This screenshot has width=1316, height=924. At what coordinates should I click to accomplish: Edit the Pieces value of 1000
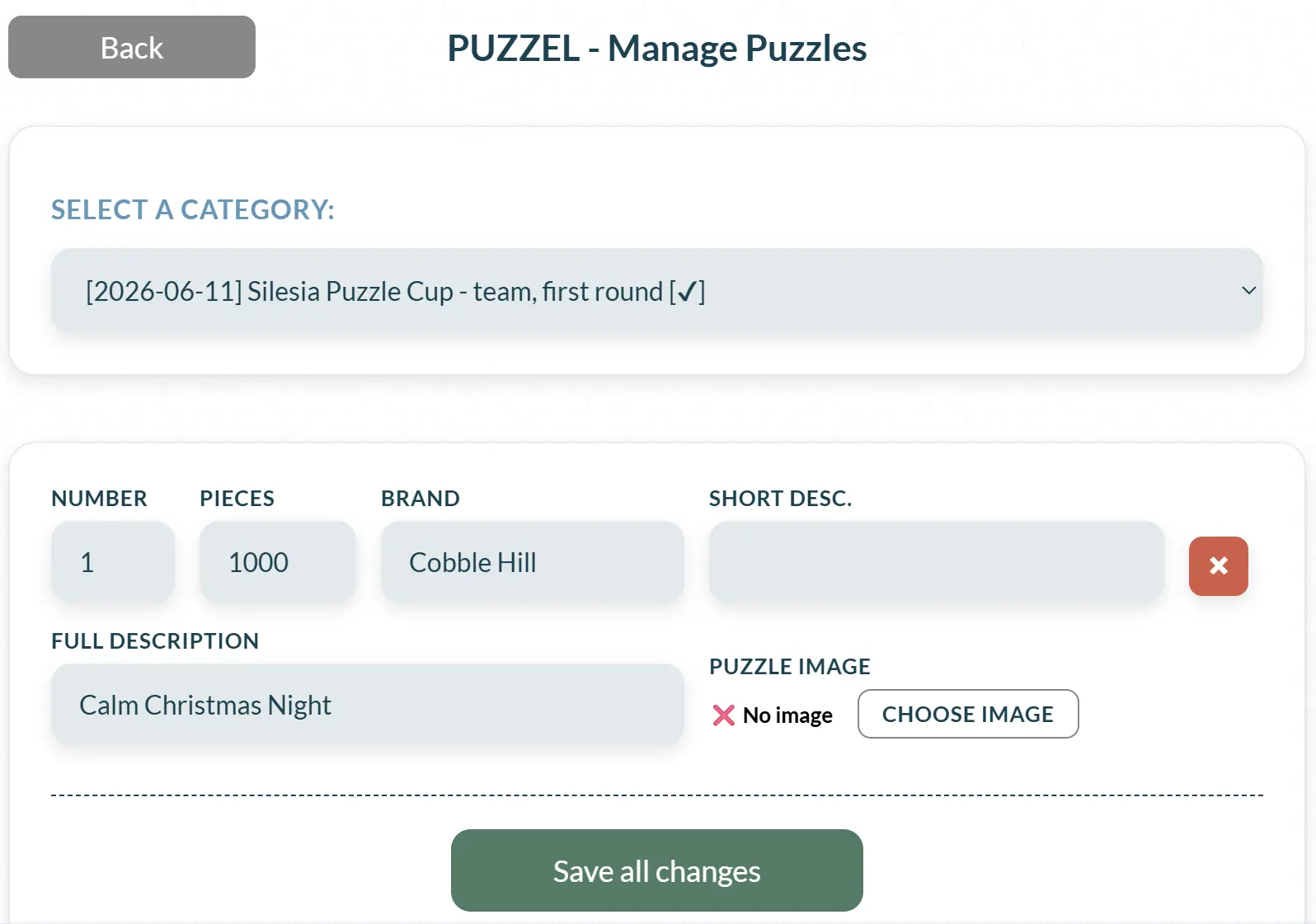click(277, 562)
